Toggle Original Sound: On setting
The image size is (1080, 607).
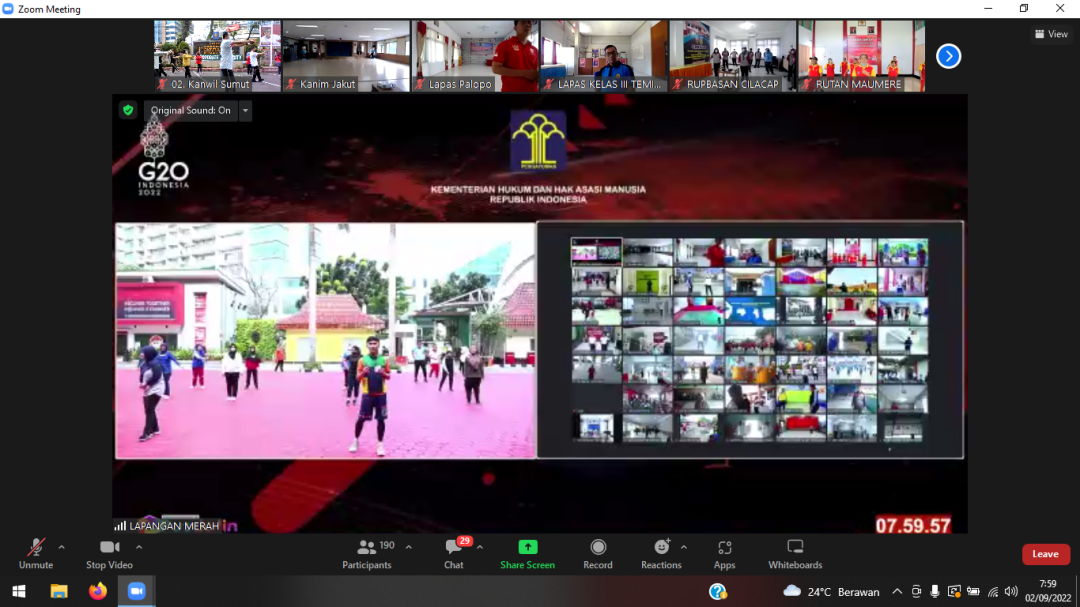(x=190, y=111)
